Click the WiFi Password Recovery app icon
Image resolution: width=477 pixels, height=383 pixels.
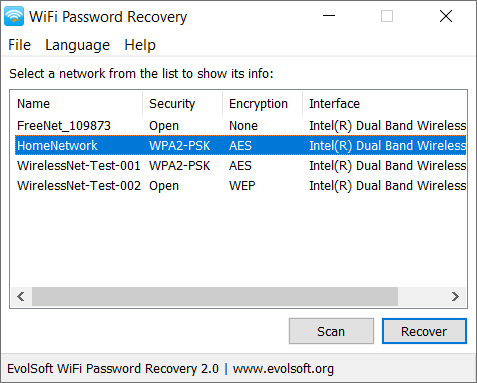[14, 16]
